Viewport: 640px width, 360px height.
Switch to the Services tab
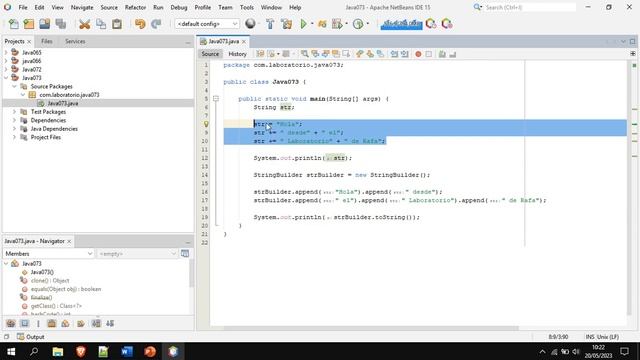(75, 41)
